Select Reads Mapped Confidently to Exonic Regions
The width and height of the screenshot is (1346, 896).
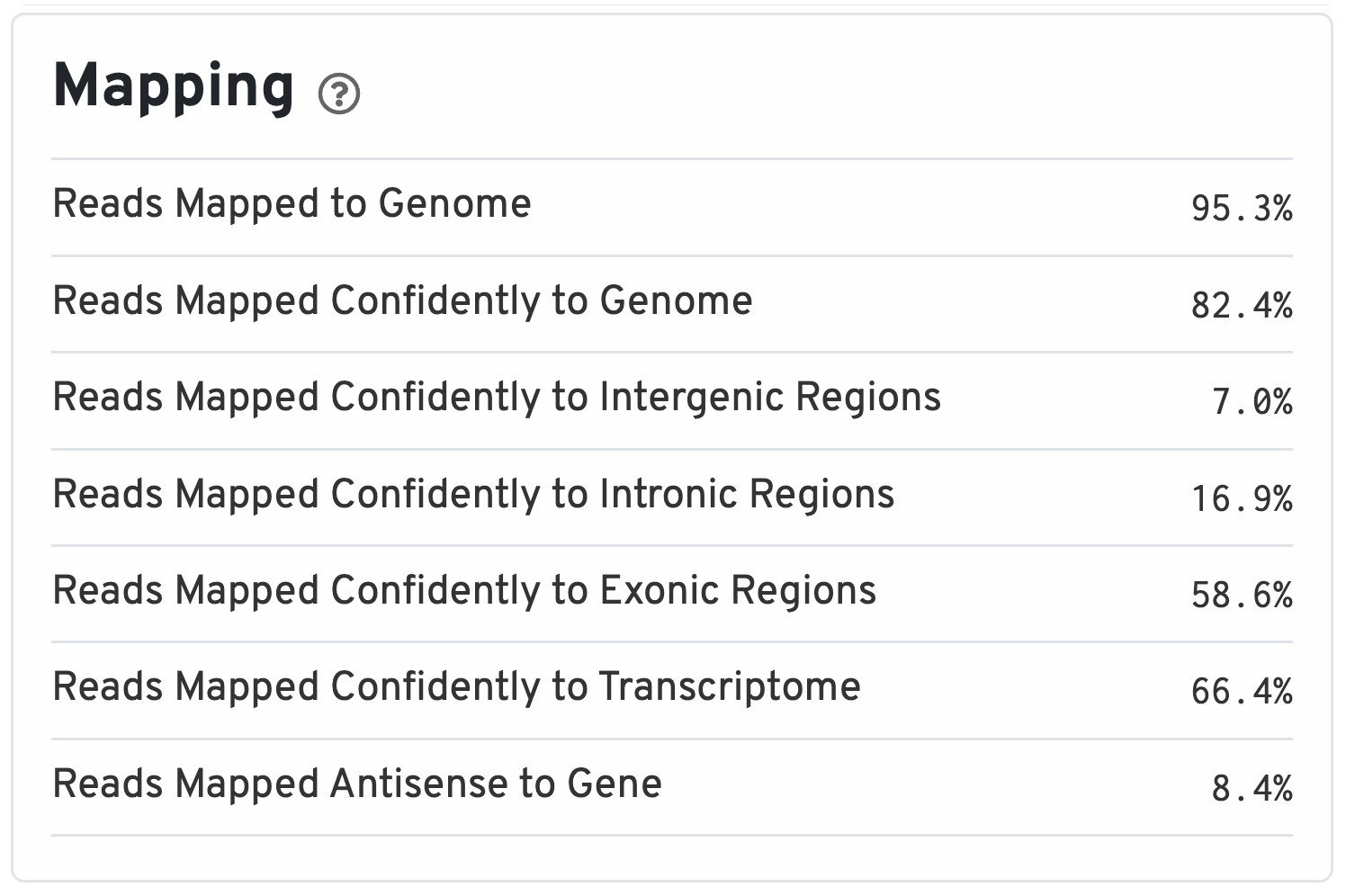click(464, 591)
